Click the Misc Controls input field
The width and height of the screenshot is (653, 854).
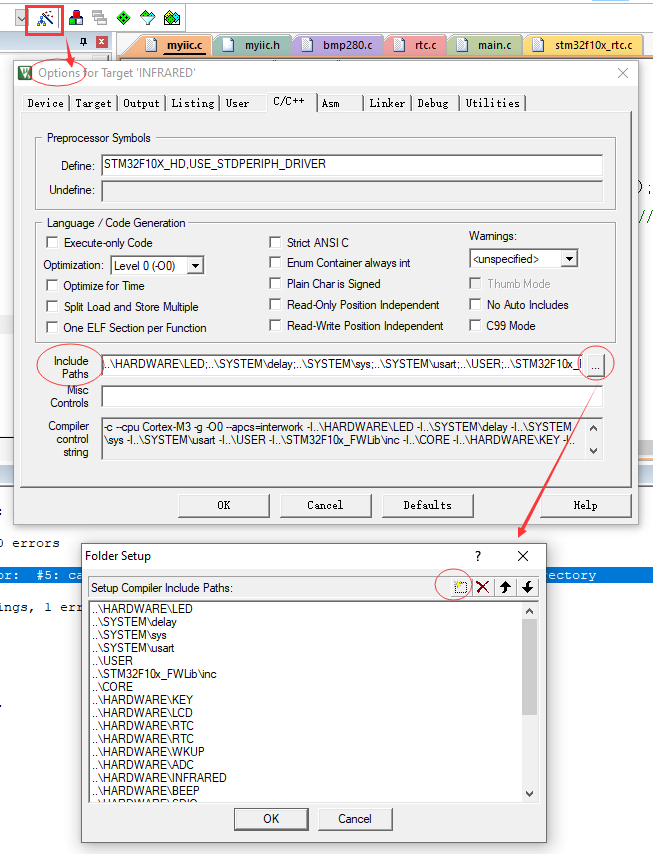tap(352, 396)
